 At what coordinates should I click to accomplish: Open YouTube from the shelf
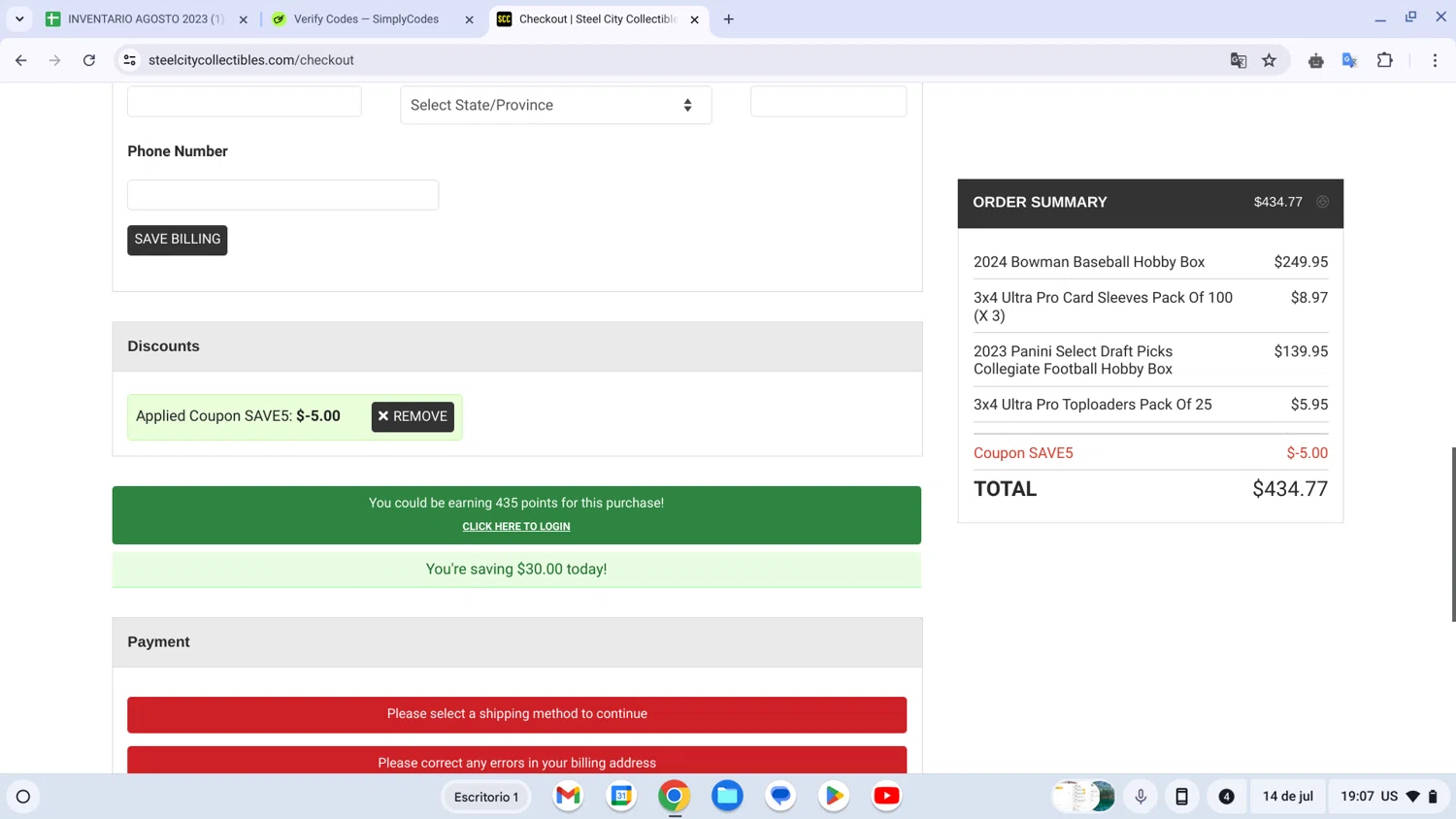coord(886,796)
